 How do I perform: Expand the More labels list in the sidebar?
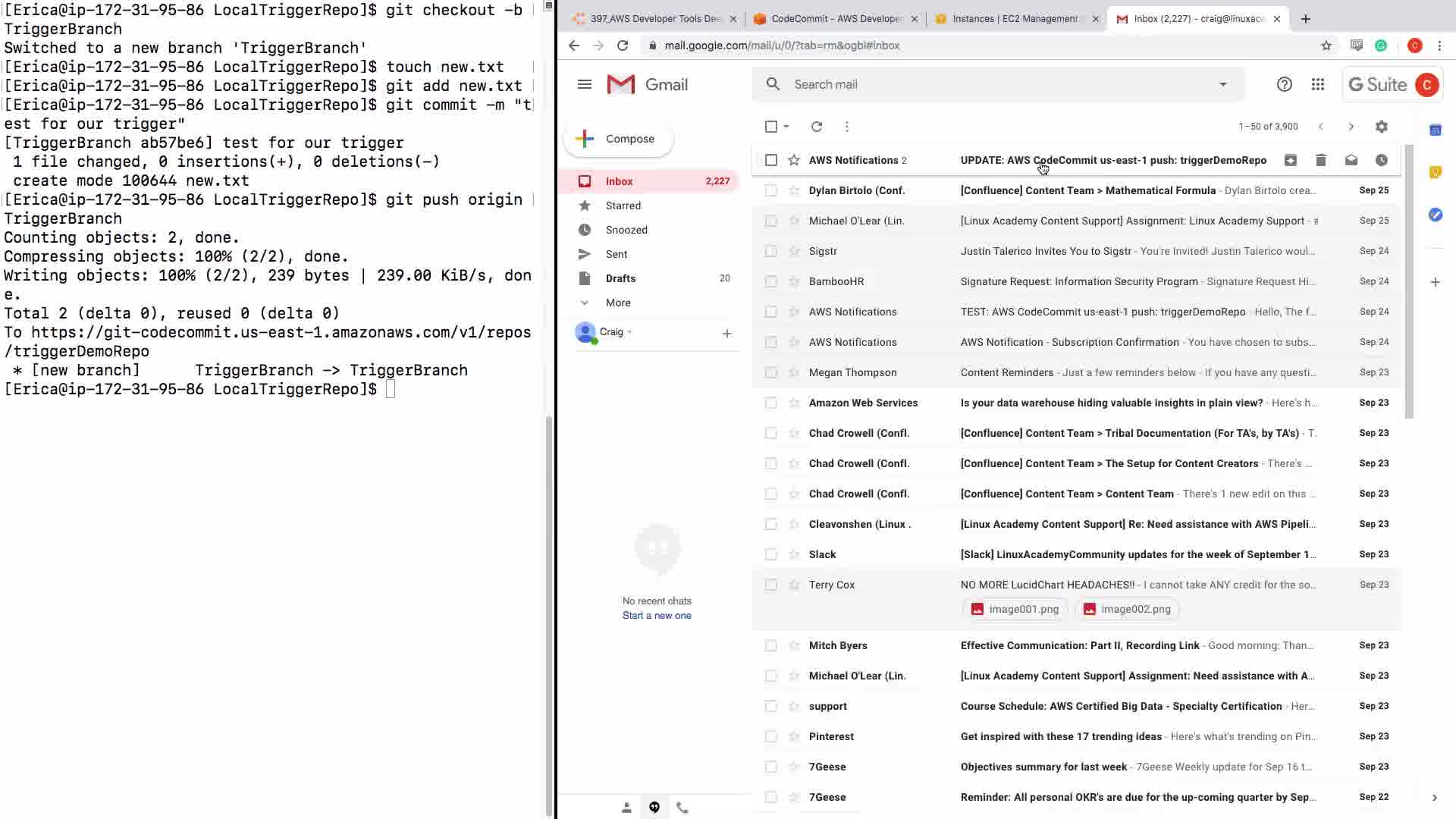[x=617, y=303]
